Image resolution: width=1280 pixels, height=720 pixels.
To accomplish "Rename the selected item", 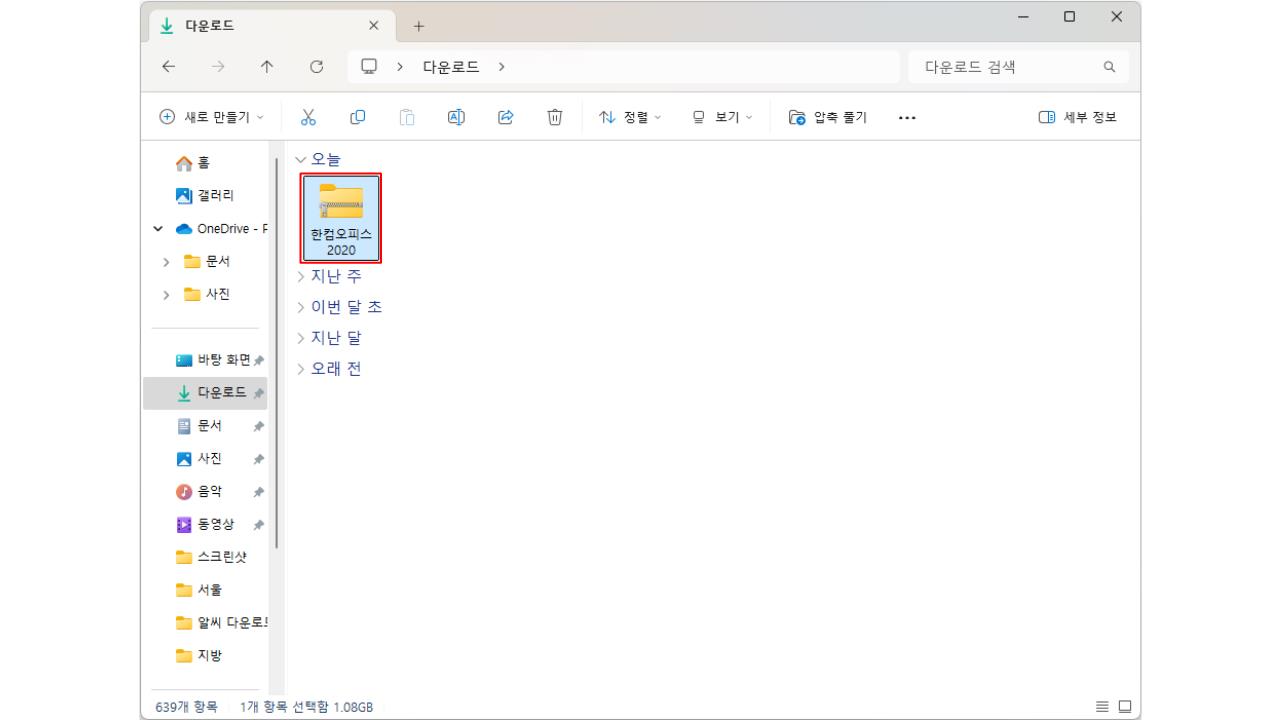I will click(455, 116).
